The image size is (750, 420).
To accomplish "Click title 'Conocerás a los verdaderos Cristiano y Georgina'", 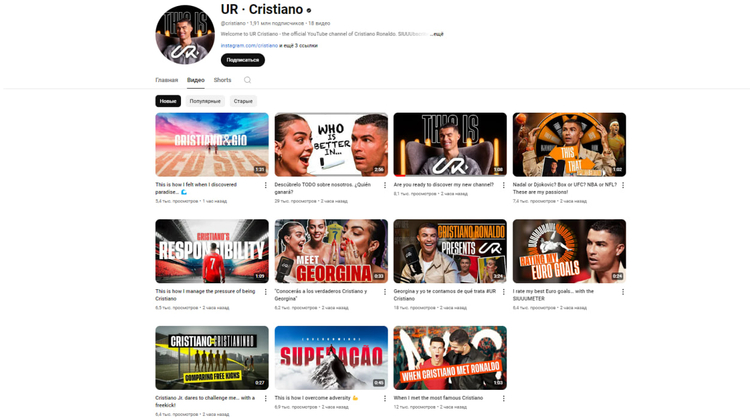I will [321, 295].
